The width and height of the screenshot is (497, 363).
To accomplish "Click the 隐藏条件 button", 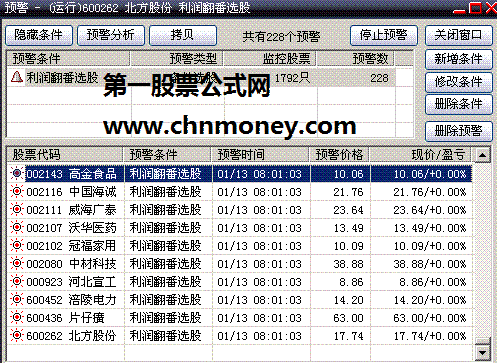I will (x=39, y=35).
